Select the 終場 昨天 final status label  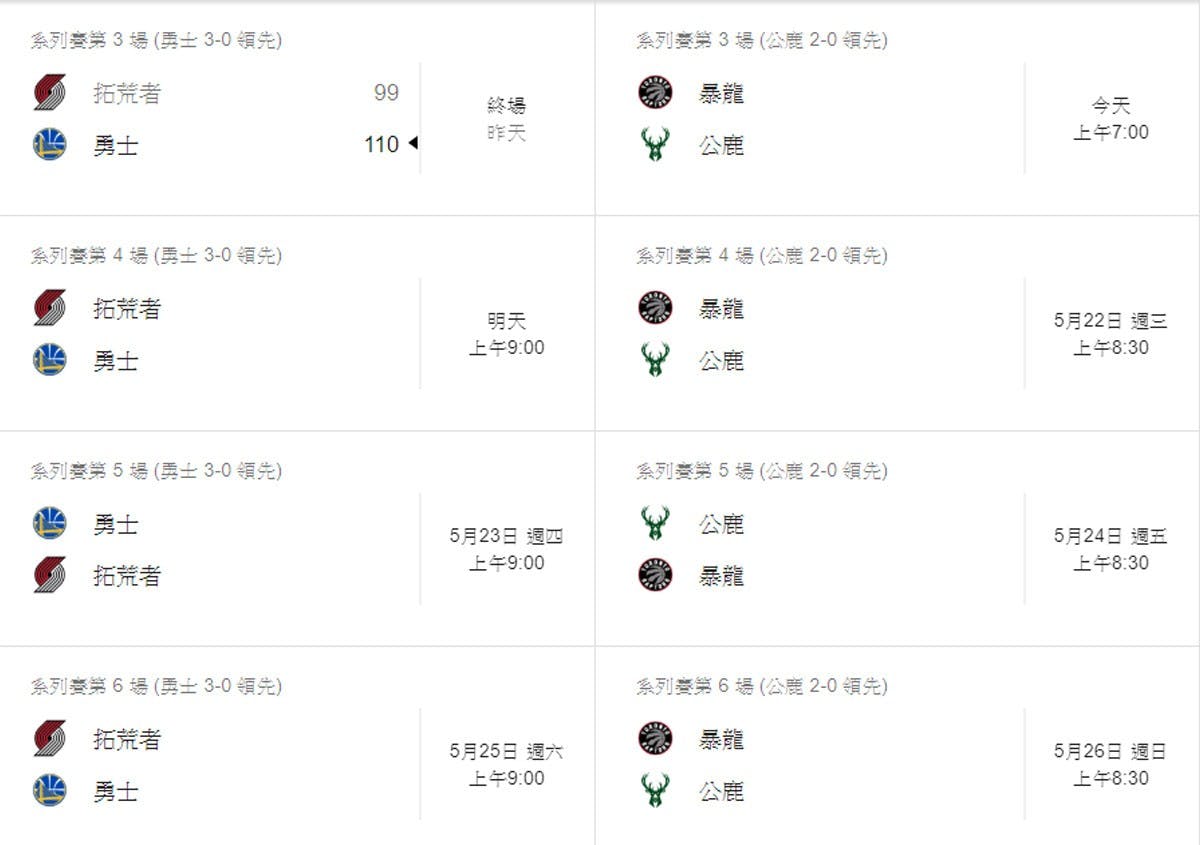(x=506, y=119)
